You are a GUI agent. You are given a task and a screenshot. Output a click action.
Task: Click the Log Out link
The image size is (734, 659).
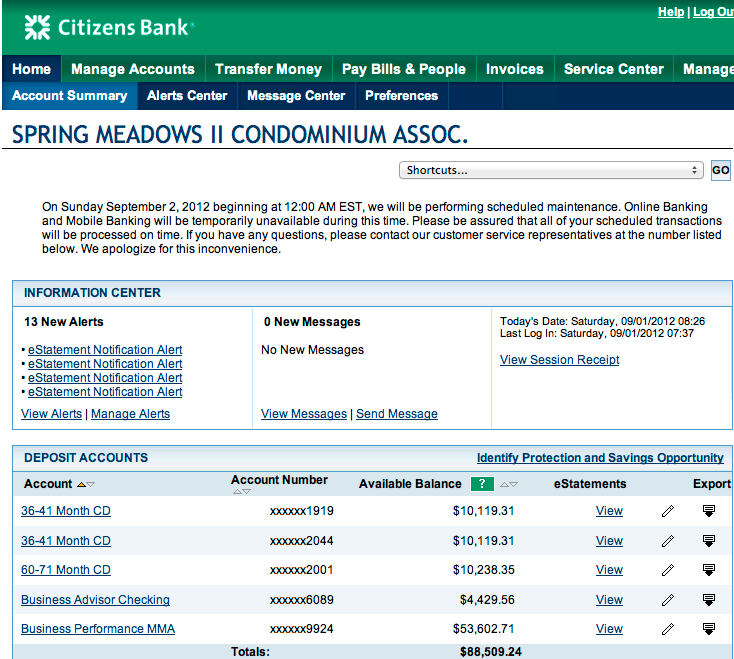(713, 12)
